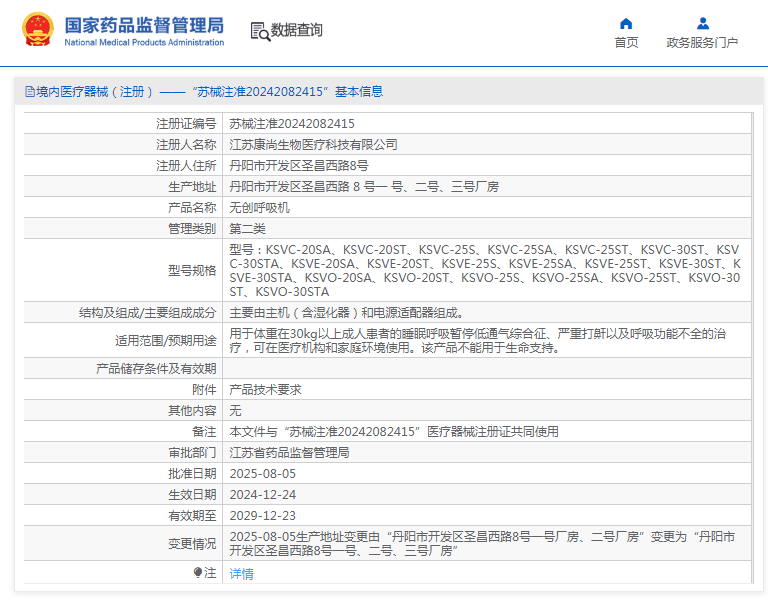Click the 产品技术要求 value
The width and height of the screenshot is (768, 605).
pyautogui.click(x=265, y=390)
